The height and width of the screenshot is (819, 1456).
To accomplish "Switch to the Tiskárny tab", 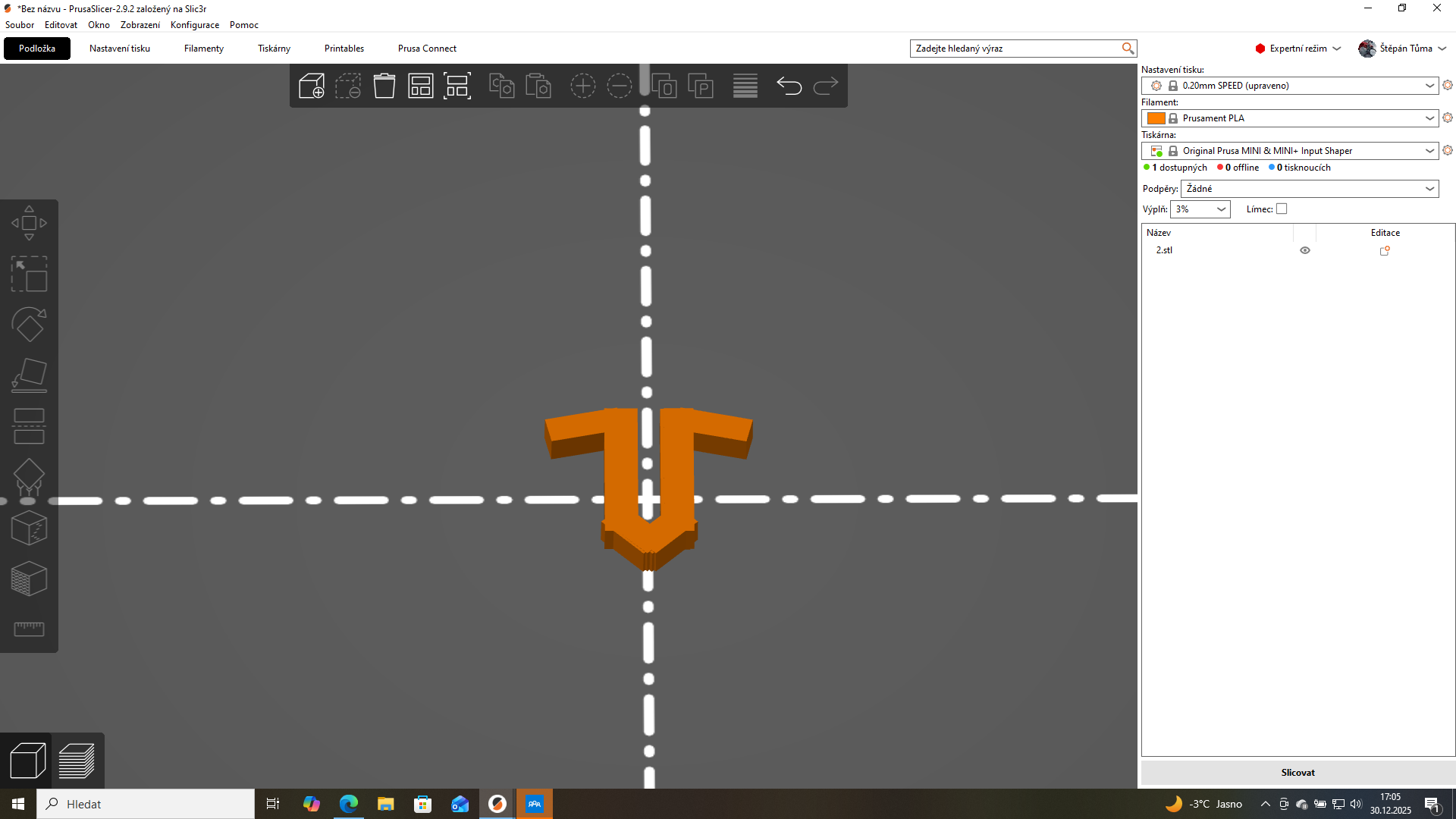I will point(274,49).
